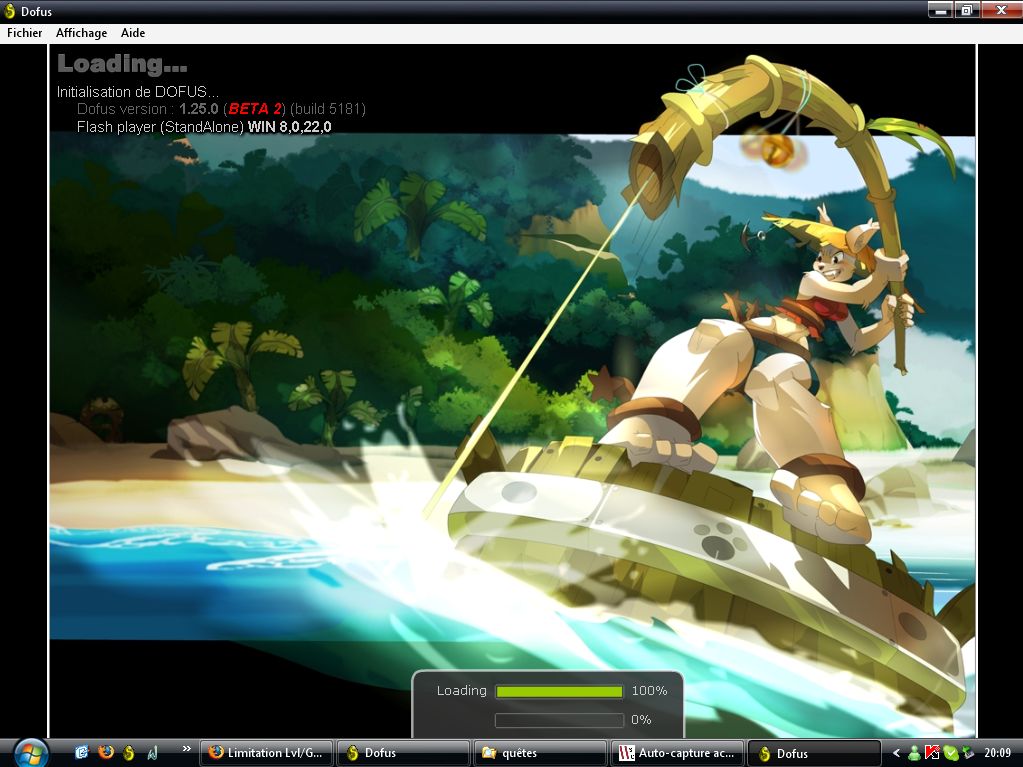Launch the blue quick launch icon after the Start orb
This screenshot has height=767, width=1023.
(82, 752)
